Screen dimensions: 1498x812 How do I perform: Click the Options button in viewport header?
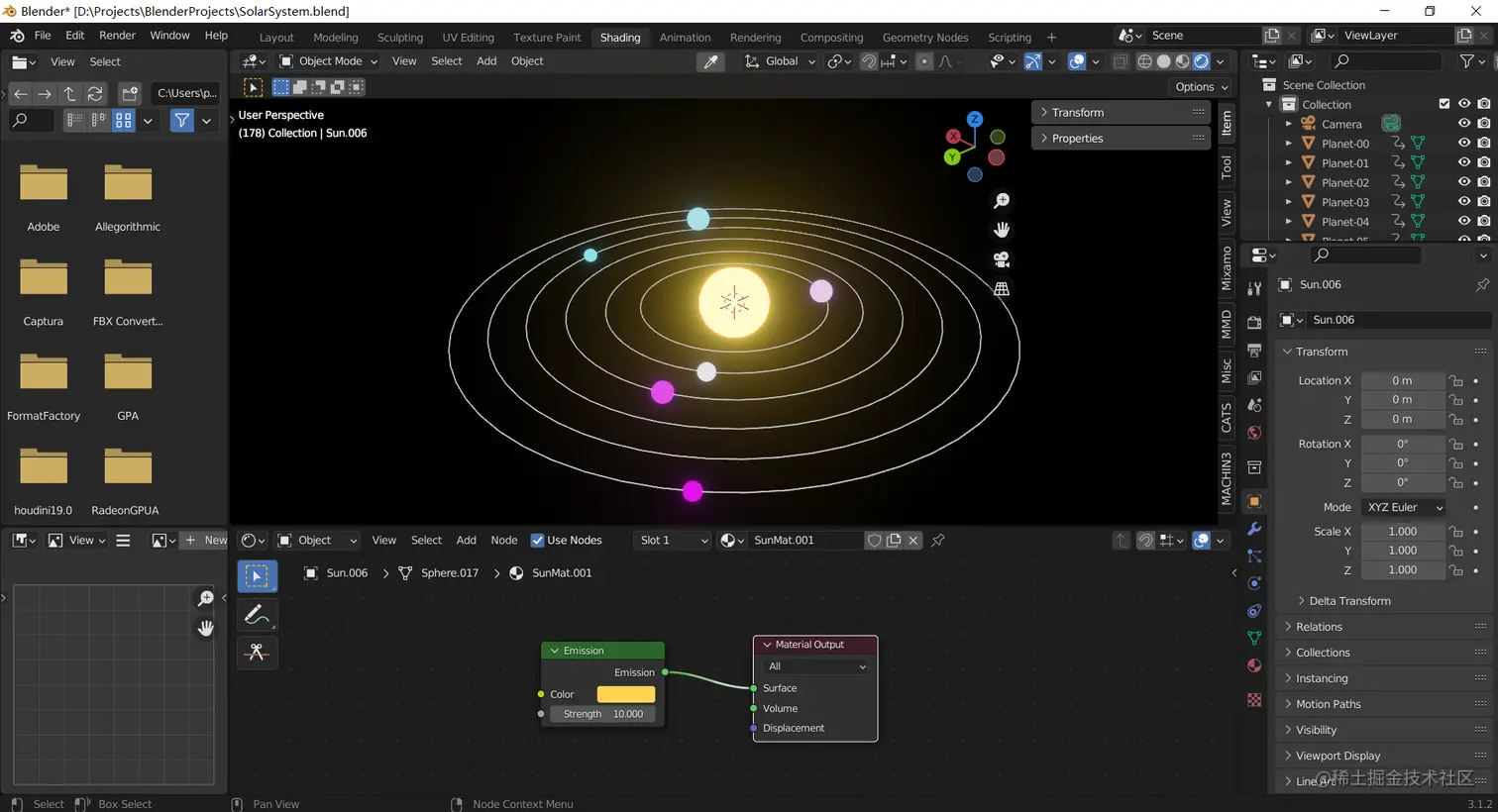[x=1201, y=87]
